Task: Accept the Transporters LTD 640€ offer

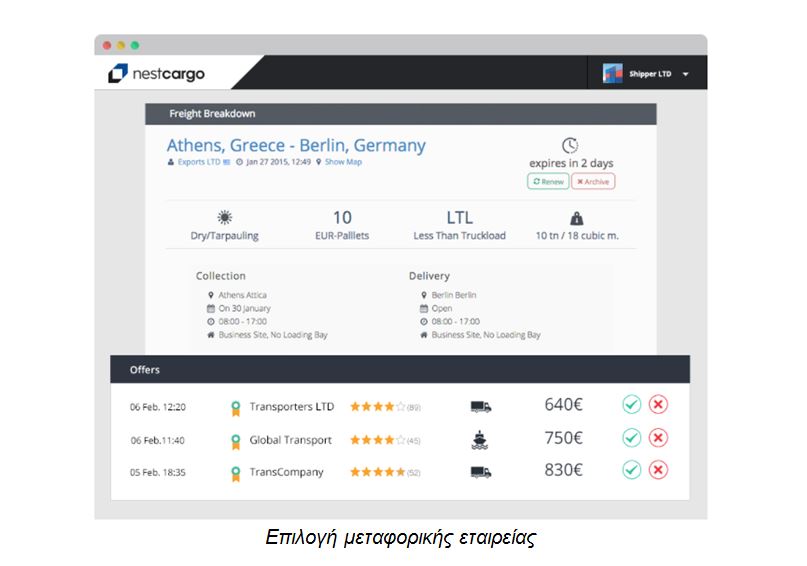Action: (x=631, y=405)
